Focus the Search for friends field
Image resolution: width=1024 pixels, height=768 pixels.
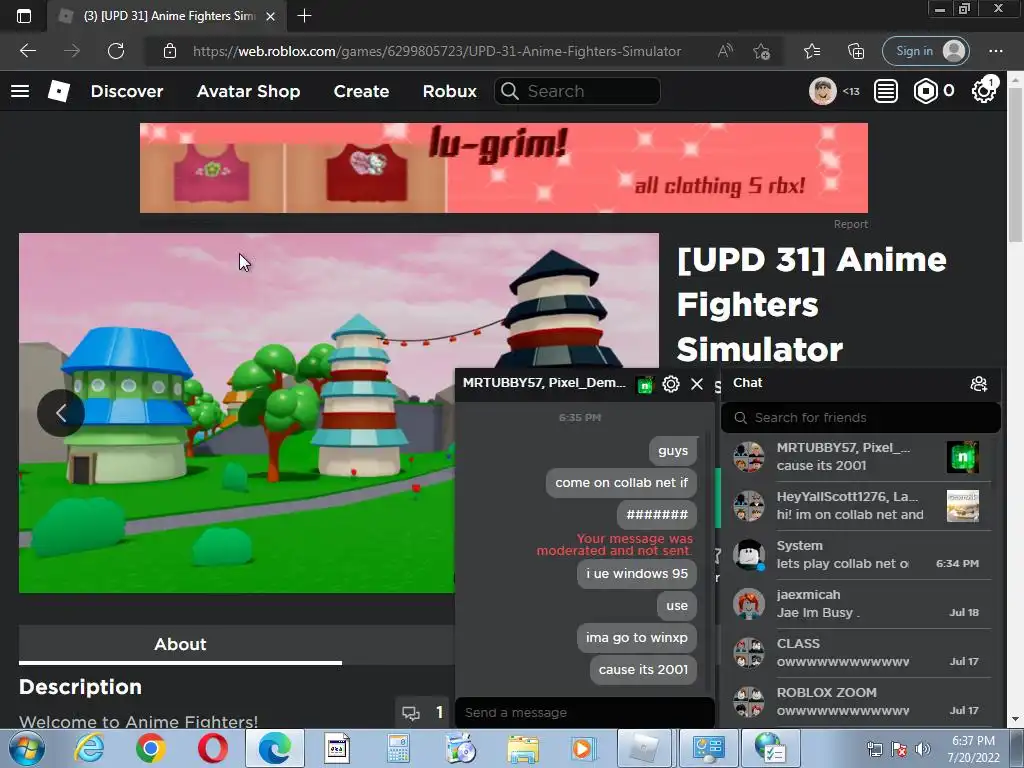point(861,418)
